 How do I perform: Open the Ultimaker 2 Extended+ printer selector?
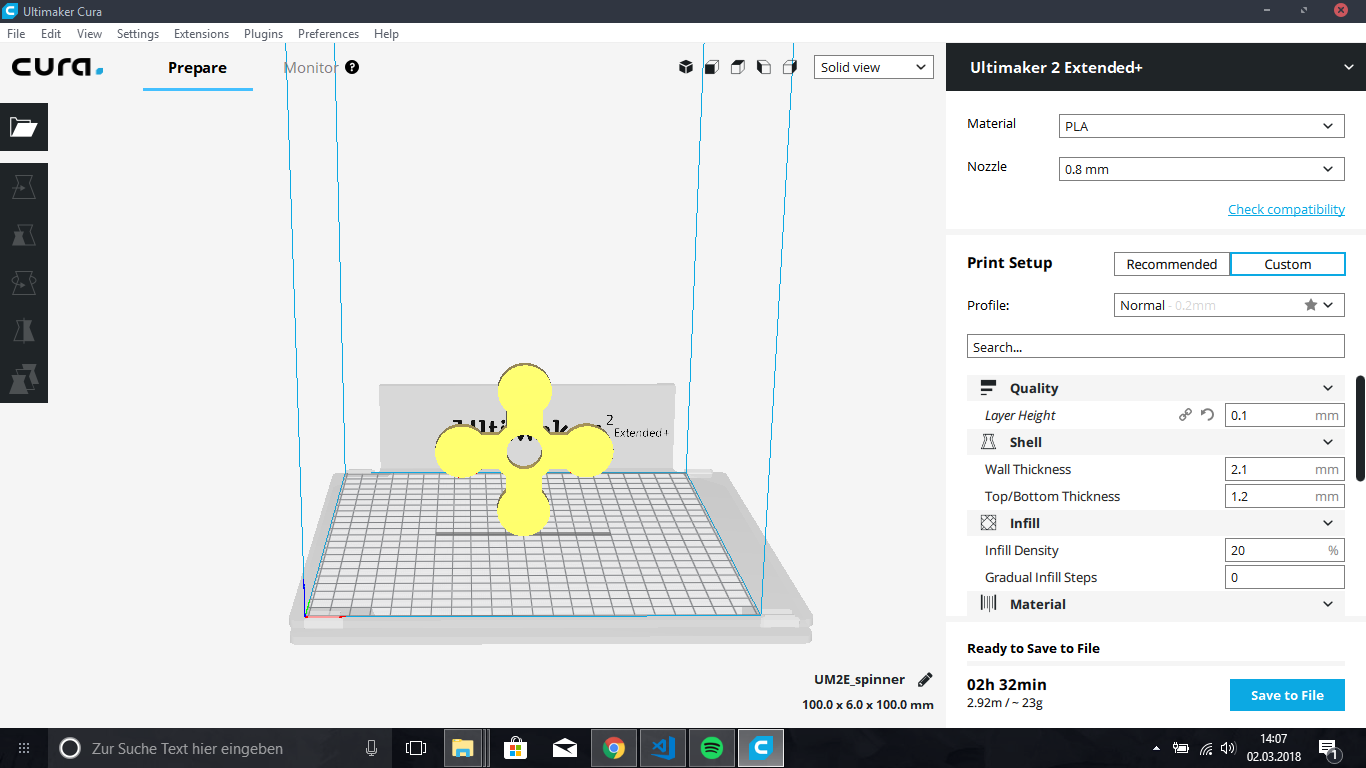(1156, 67)
